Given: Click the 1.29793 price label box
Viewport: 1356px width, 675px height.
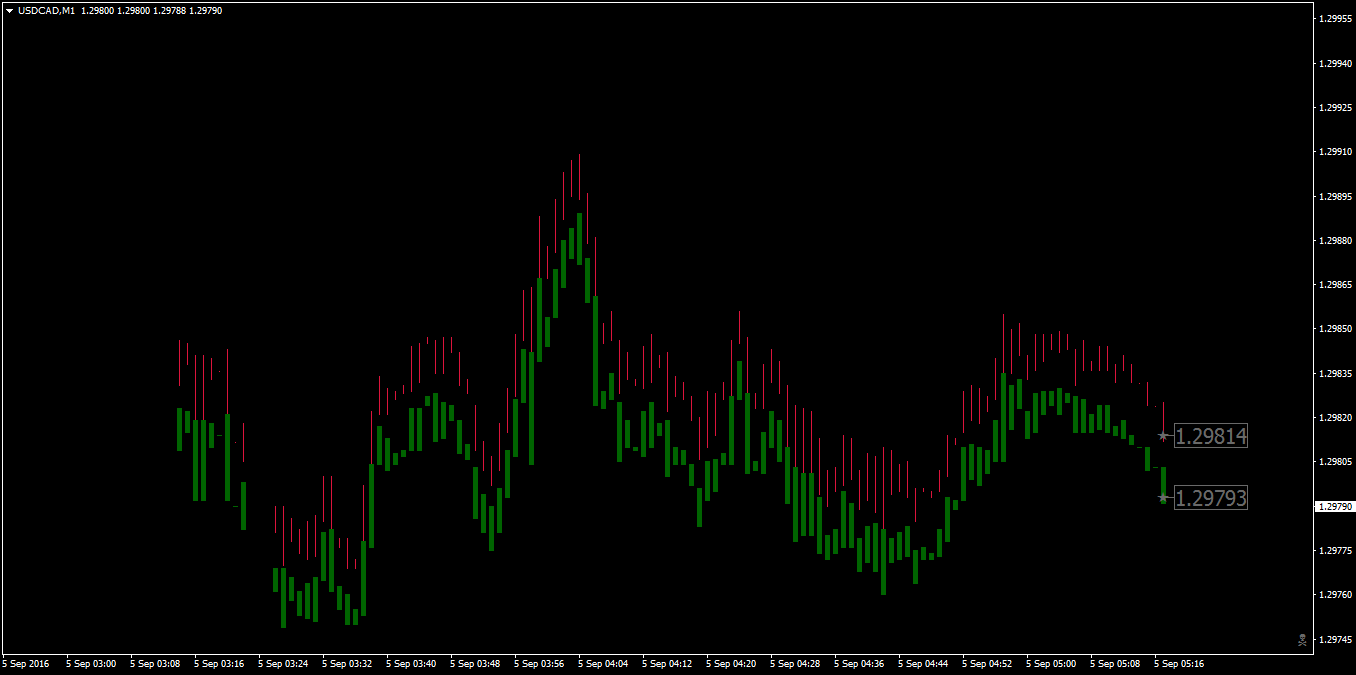Looking at the screenshot, I should 1210,498.
